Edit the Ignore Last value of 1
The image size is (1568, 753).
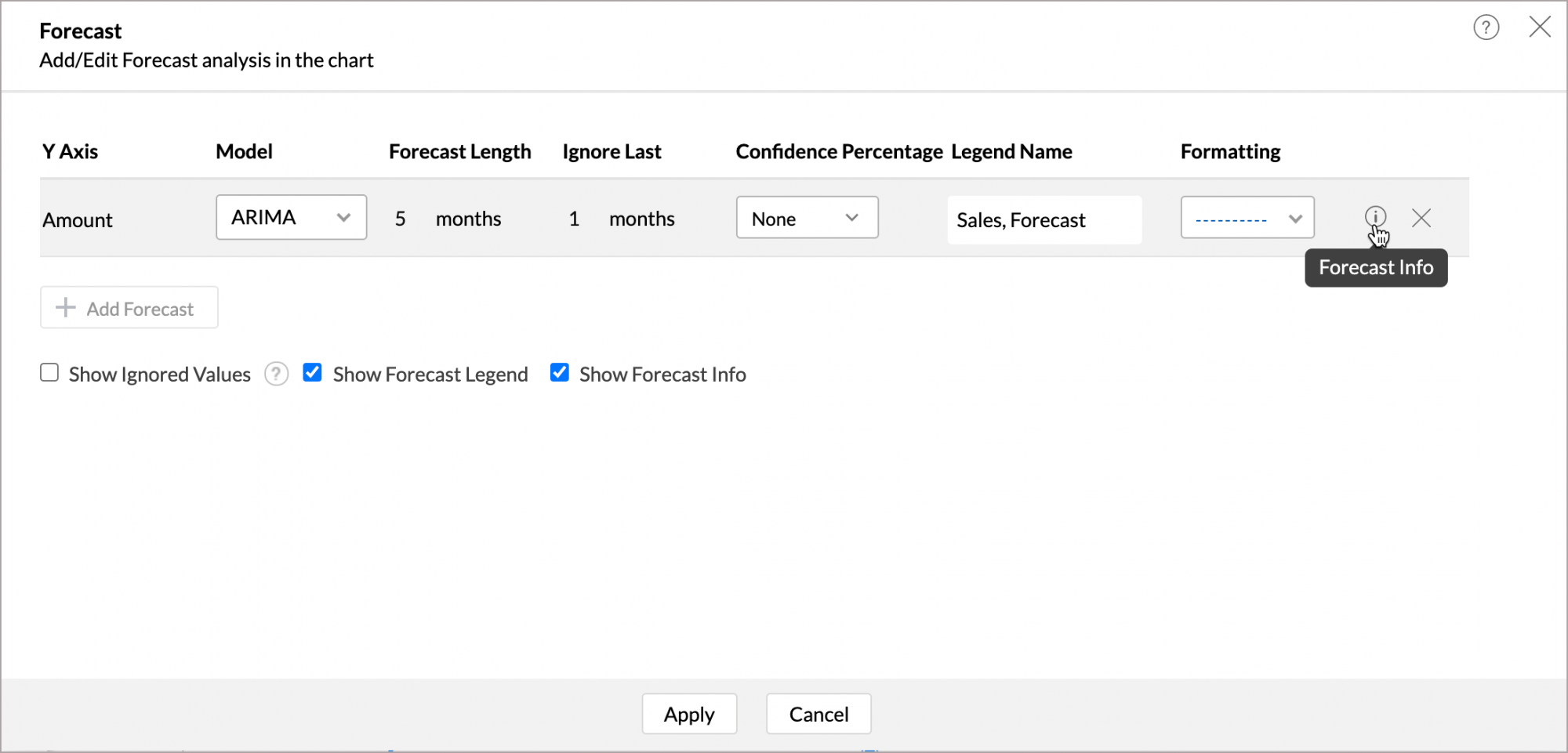574,219
